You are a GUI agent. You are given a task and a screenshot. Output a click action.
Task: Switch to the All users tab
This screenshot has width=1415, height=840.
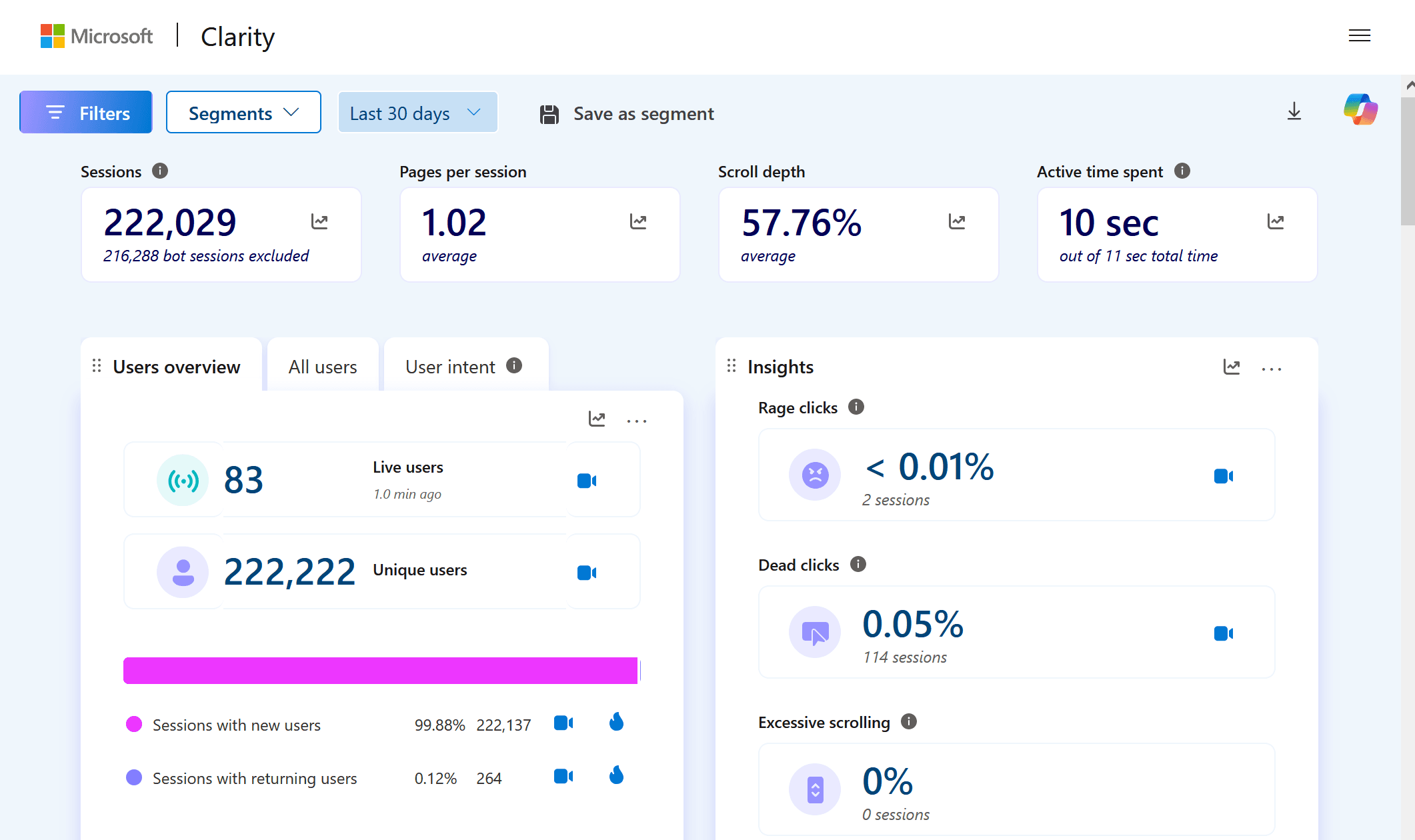[323, 367]
